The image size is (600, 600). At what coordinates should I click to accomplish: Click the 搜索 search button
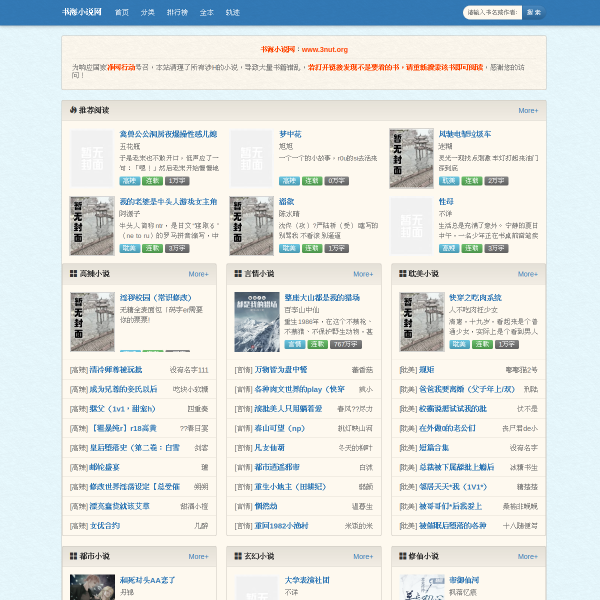click(x=534, y=13)
